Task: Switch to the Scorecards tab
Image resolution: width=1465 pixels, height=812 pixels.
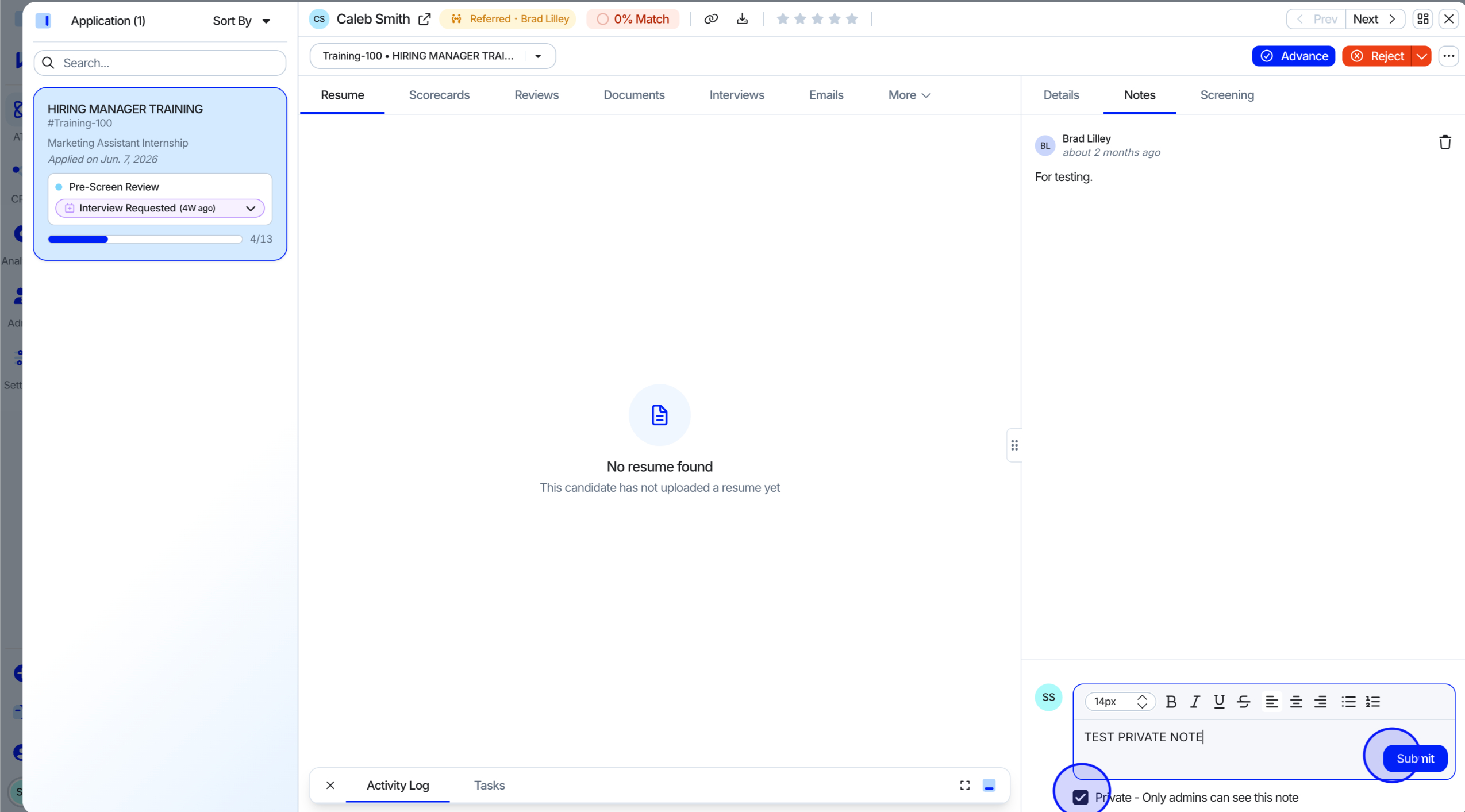Action: [439, 95]
